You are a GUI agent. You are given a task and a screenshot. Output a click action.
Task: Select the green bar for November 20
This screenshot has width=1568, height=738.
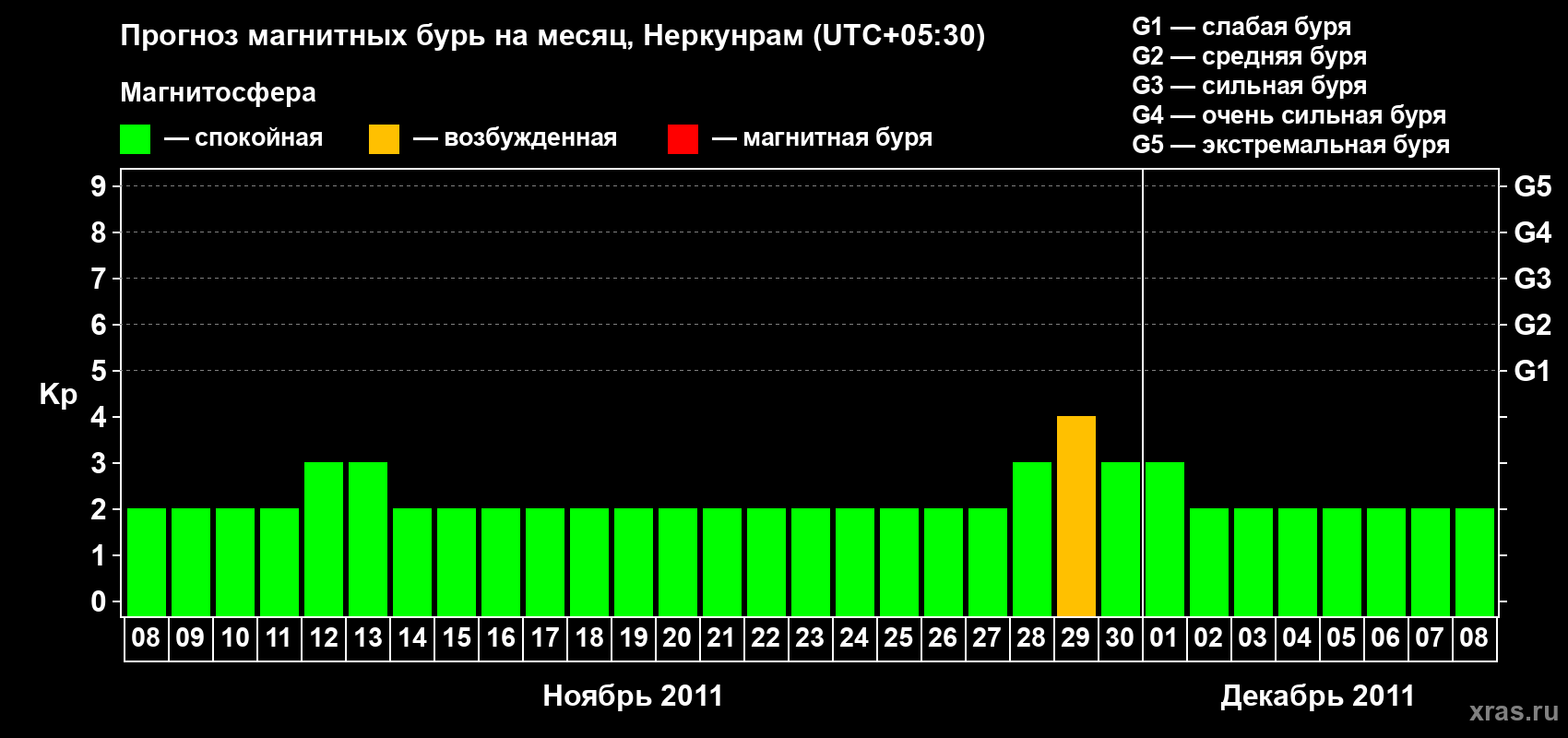click(x=677, y=562)
